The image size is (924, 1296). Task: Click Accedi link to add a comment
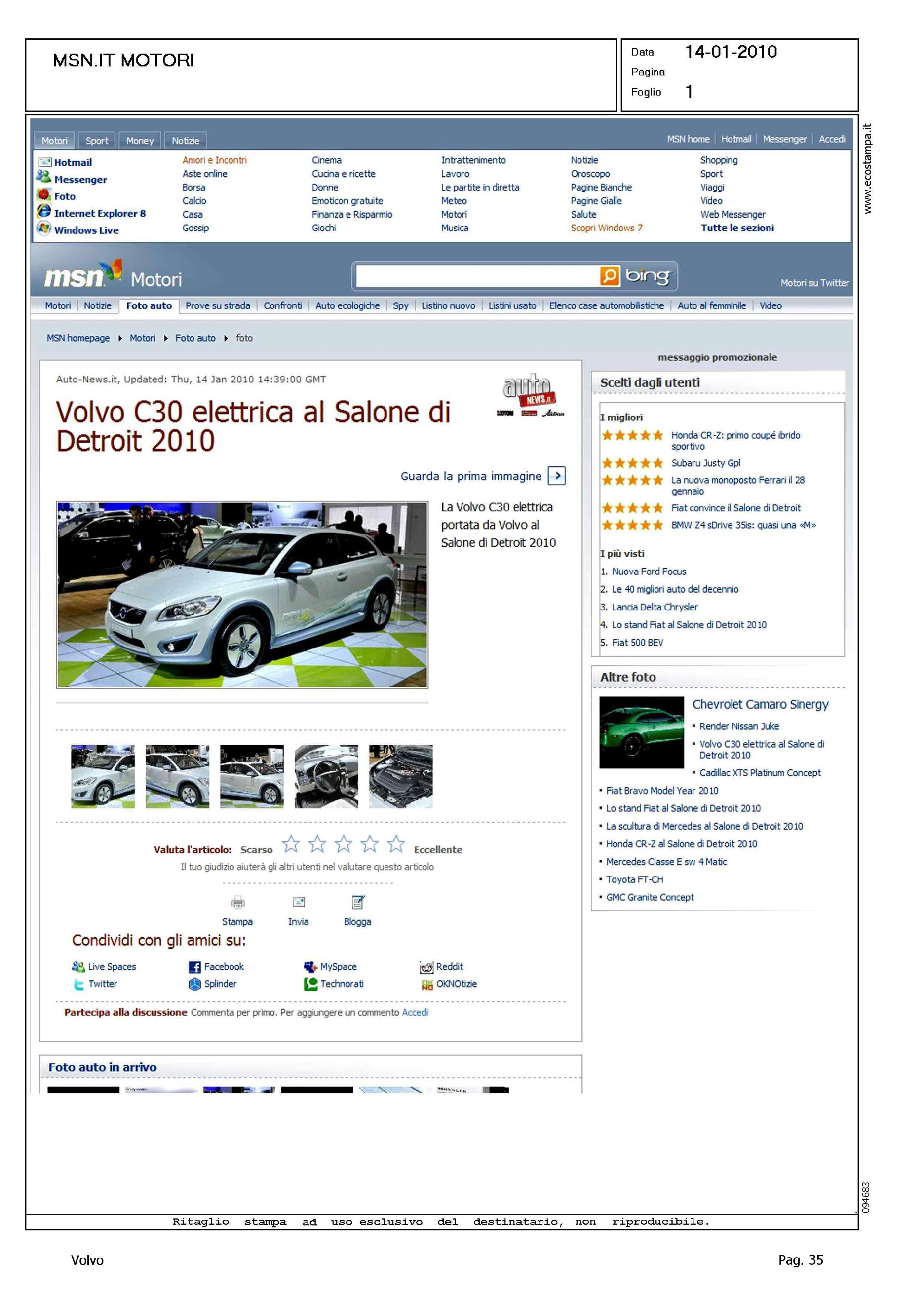click(415, 1013)
